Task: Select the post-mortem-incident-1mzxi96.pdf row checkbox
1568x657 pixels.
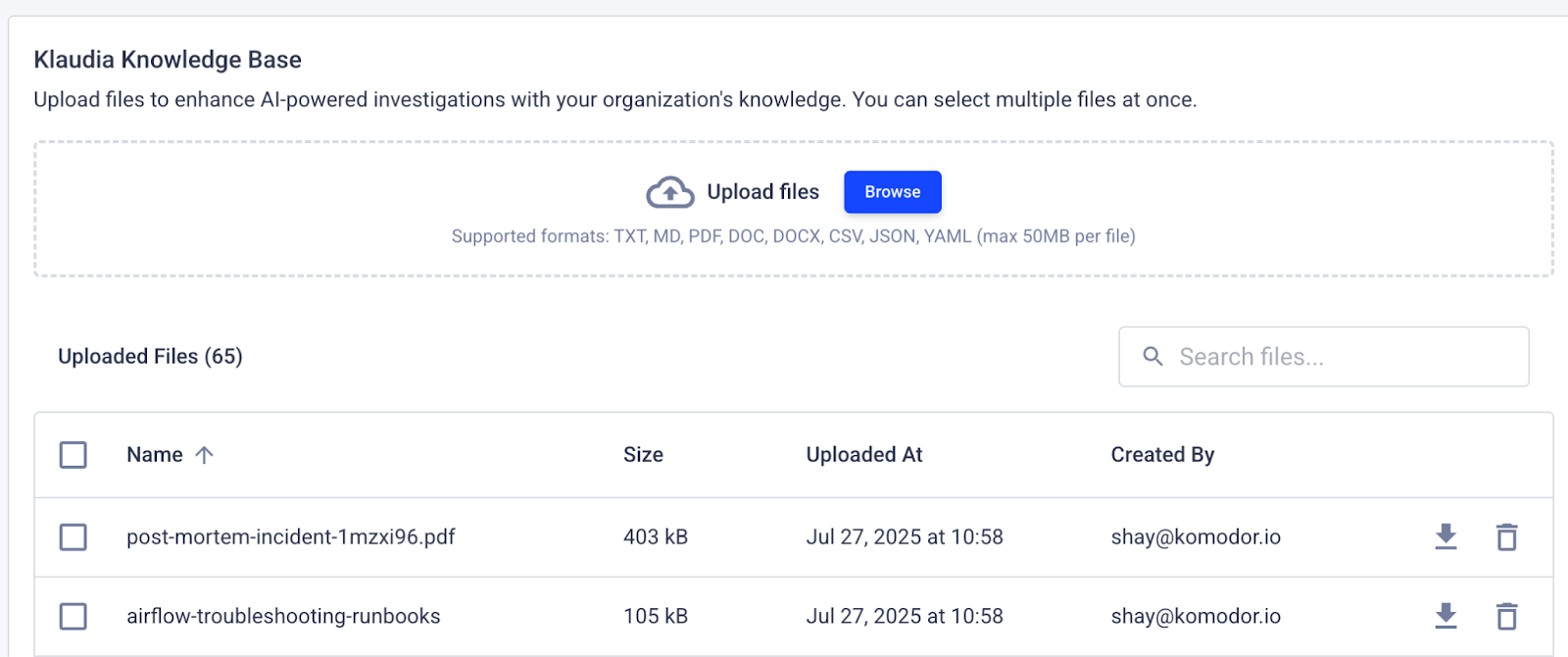Action: [x=73, y=537]
